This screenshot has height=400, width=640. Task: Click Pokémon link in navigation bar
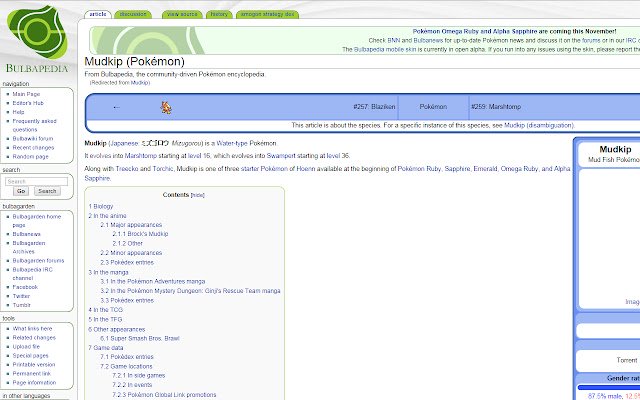pos(433,107)
